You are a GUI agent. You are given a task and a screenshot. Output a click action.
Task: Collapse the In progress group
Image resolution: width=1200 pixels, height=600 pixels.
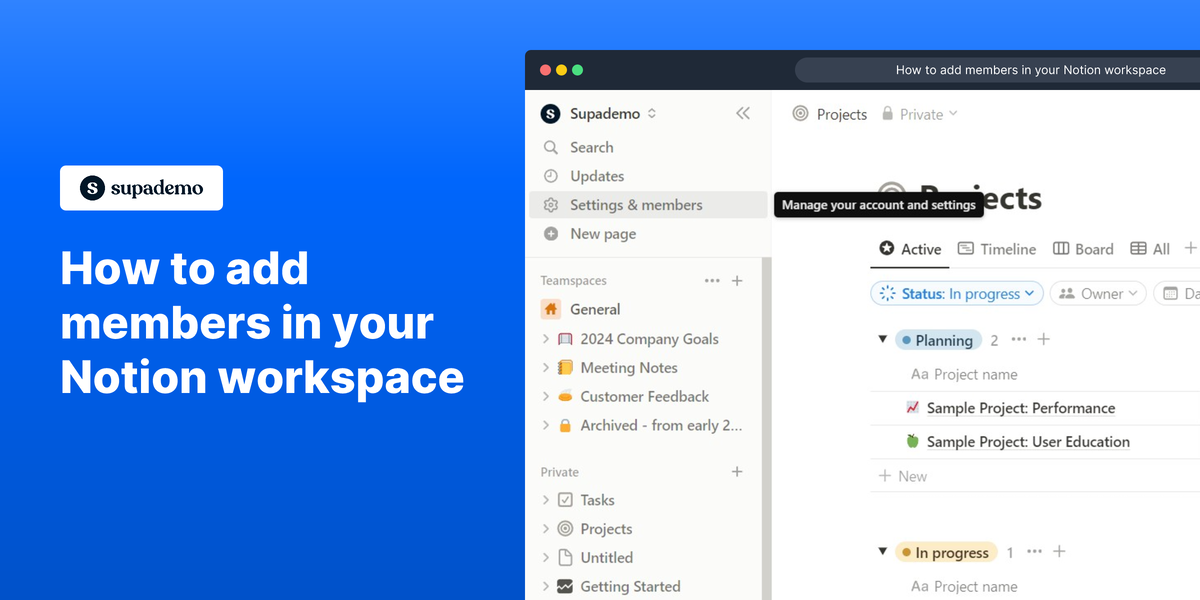coord(882,551)
